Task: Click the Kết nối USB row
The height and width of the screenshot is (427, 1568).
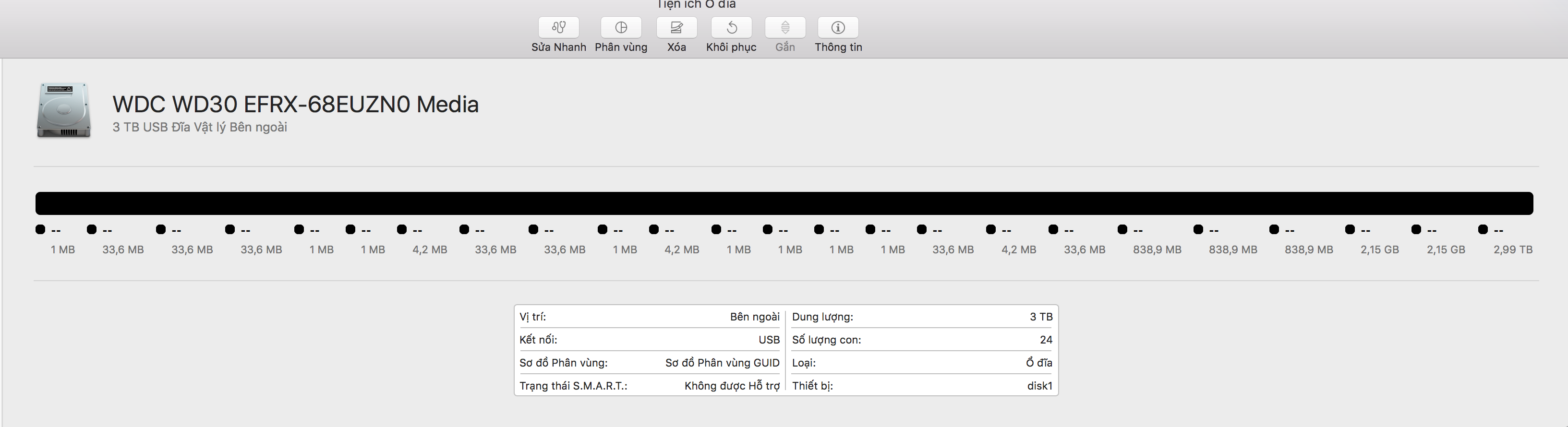Action: click(x=650, y=339)
